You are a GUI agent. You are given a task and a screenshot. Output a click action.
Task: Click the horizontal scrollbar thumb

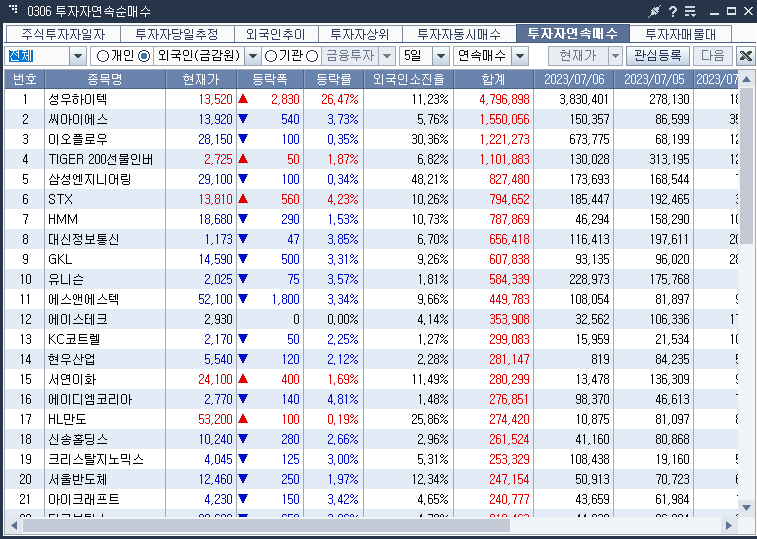click(266, 525)
